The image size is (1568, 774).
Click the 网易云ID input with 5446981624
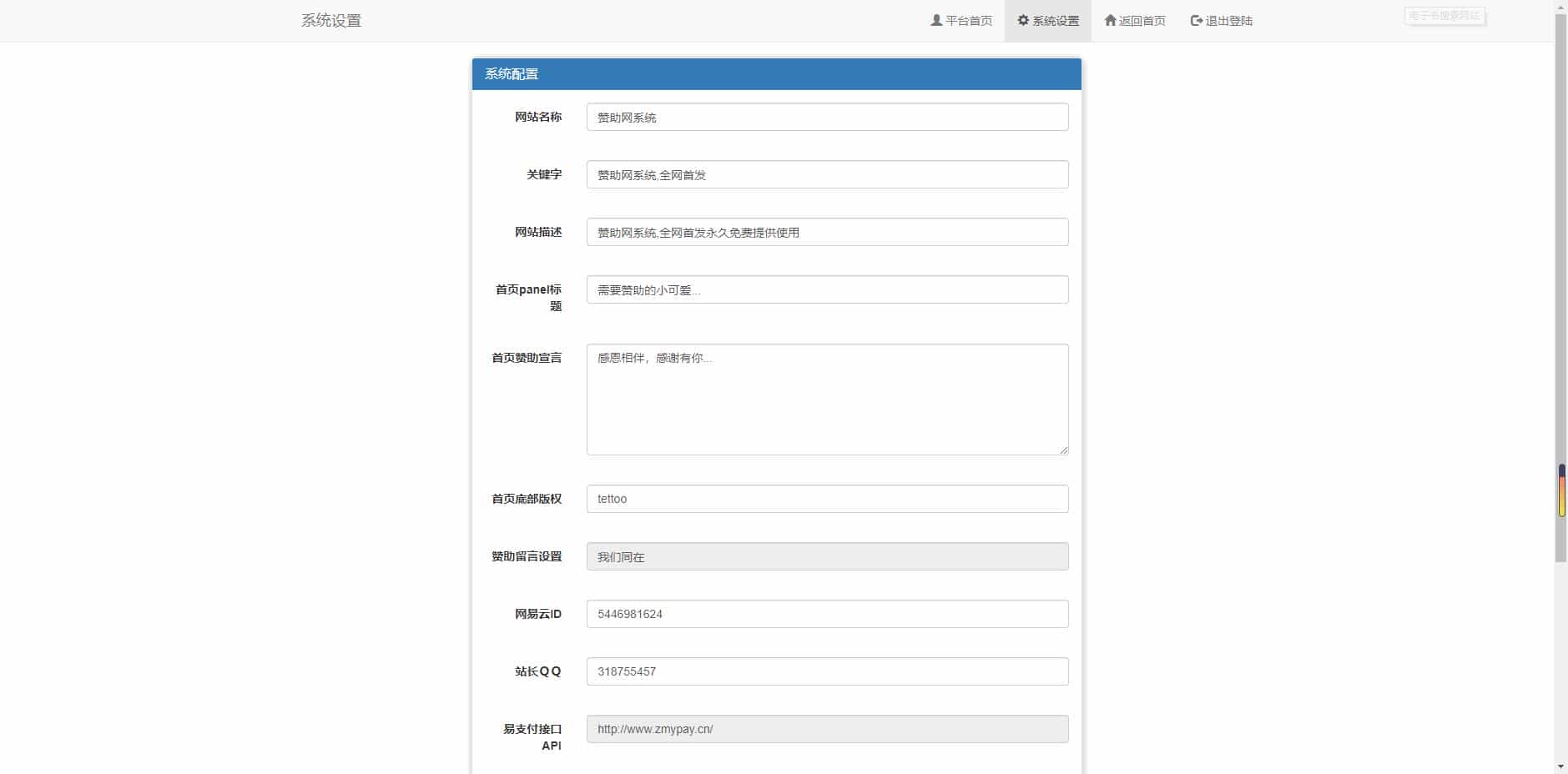(827, 613)
